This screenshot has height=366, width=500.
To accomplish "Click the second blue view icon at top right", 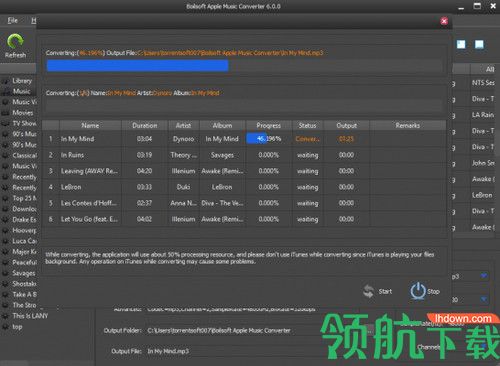I will [479, 44].
